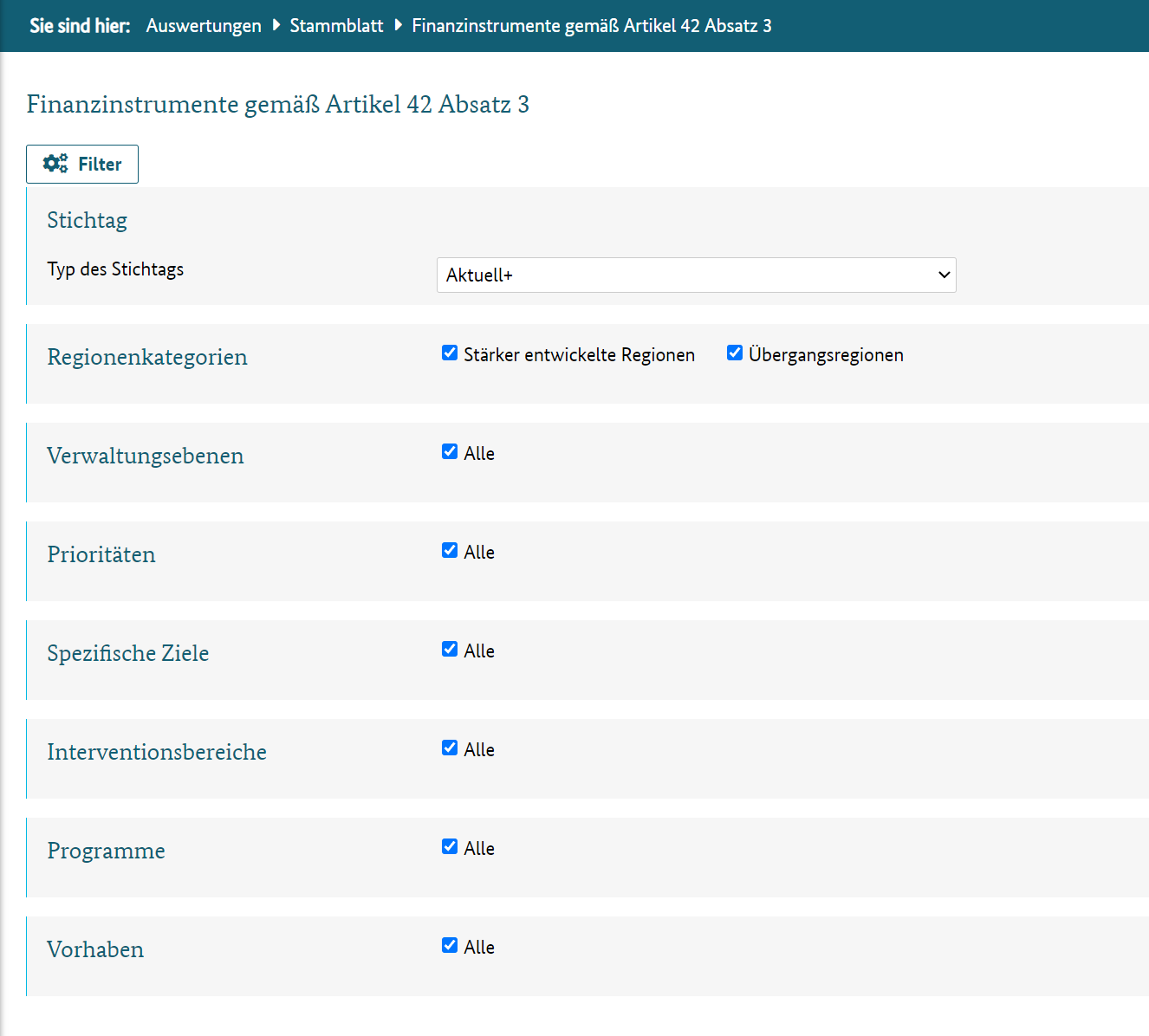1149x1036 pixels.
Task: Click the Vorhaben section heading
Action: tap(95, 949)
